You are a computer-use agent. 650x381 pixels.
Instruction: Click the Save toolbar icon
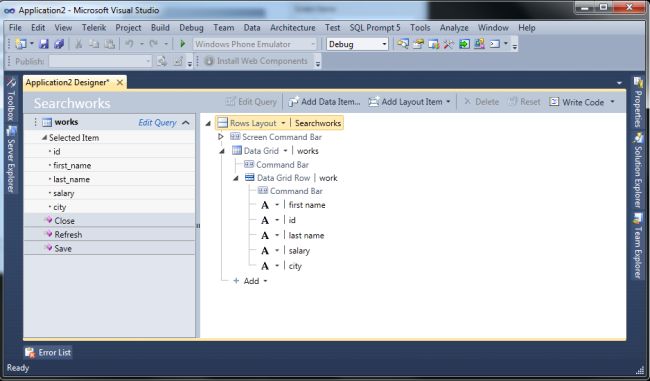(x=44, y=44)
